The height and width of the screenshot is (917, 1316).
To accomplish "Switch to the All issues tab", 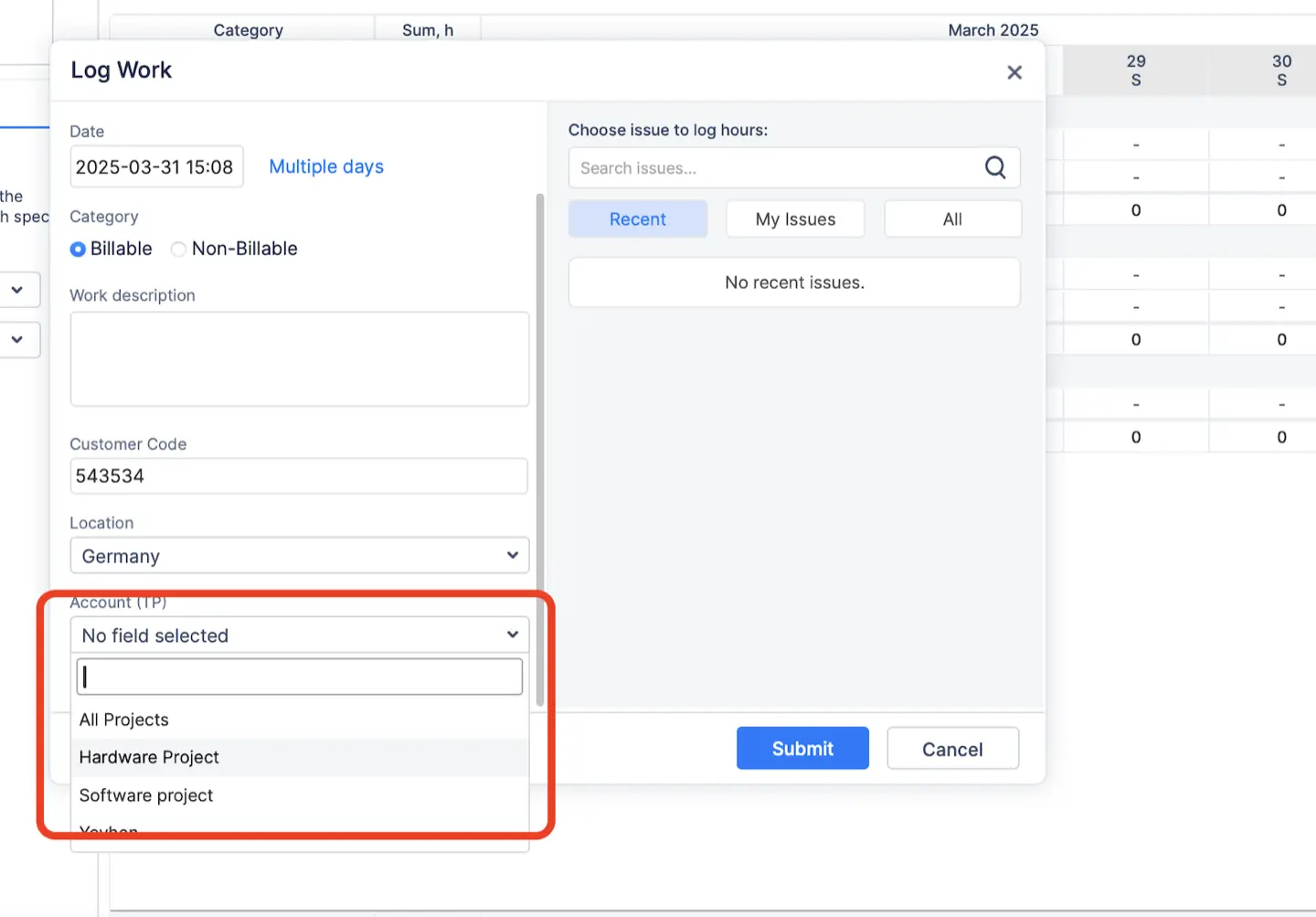I will pos(952,219).
